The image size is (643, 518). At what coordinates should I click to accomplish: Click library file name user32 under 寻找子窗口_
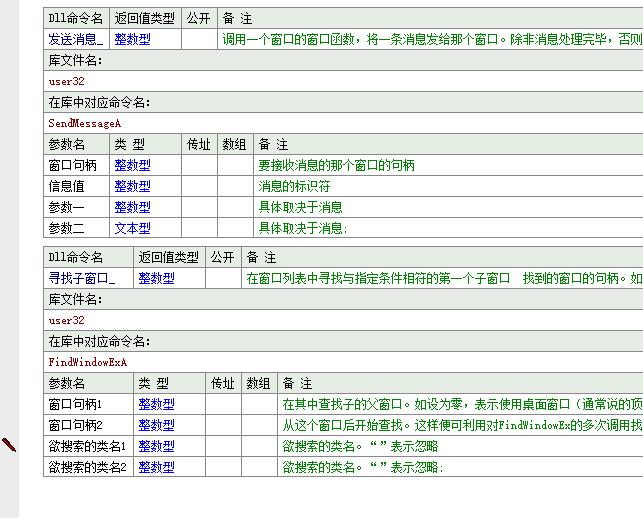[66, 320]
